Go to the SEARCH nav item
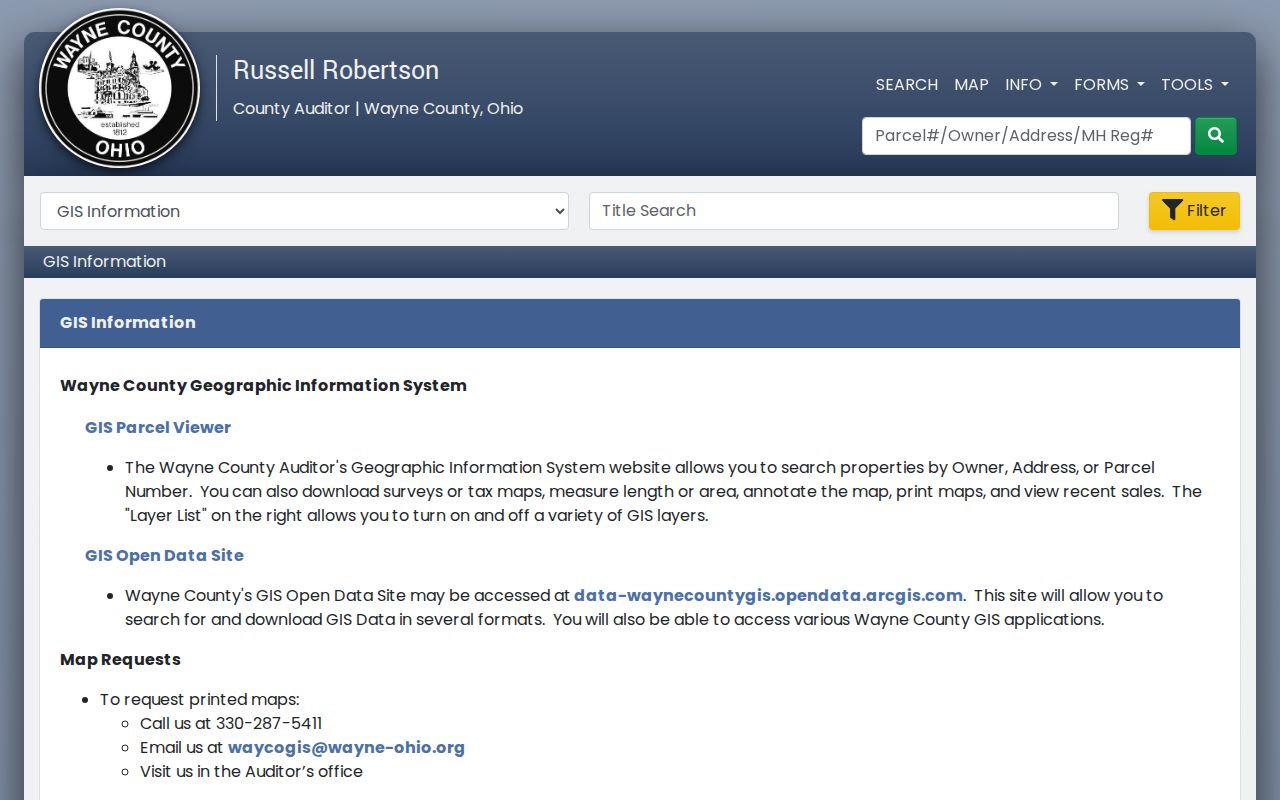 click(x=907, y=85)
